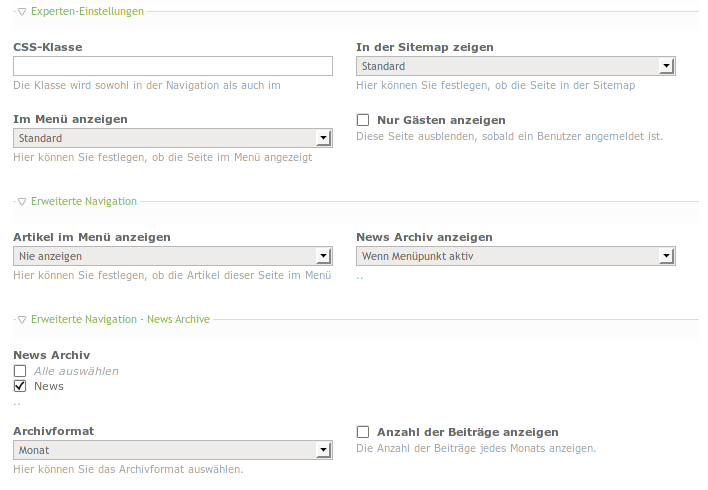Collapse Erweiterte Navigation - News Archive triangle
The height and width of the screenshot is (490, 708).
point(22,320)
